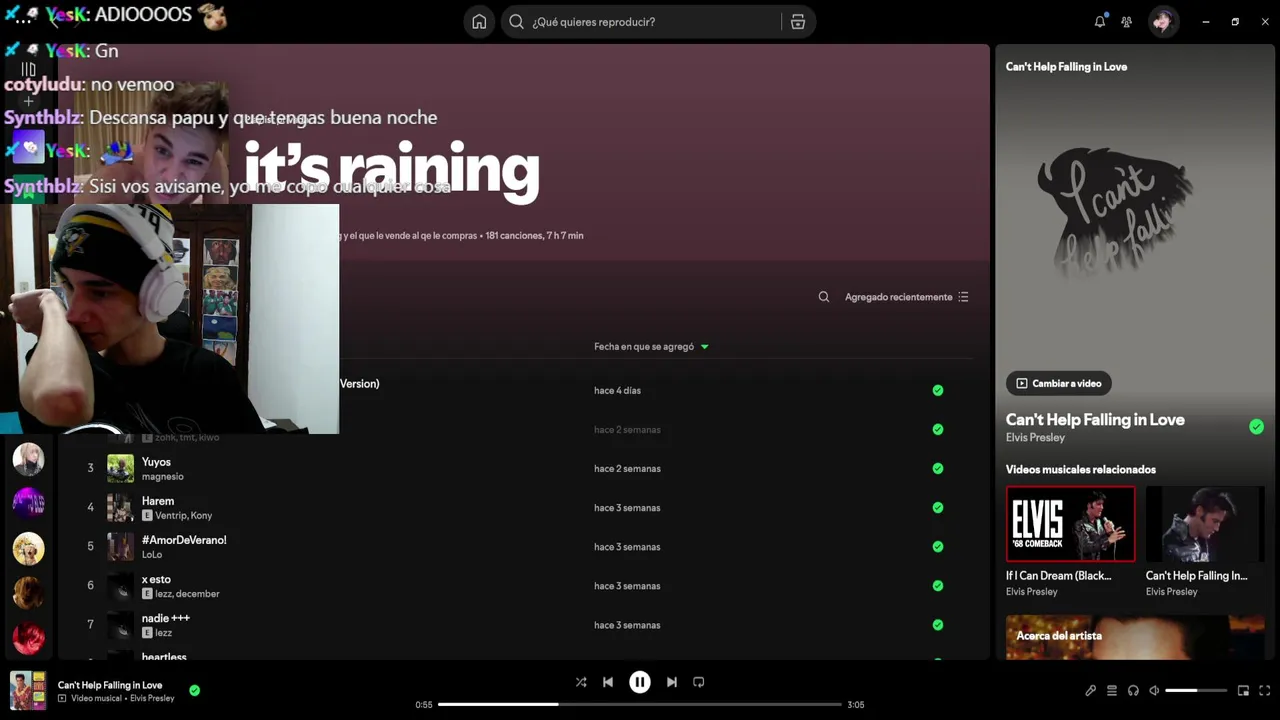This screenshot has width=1280, height=720.
Task: Toggle saved check beside player bar song title
Action: point(195,690)
